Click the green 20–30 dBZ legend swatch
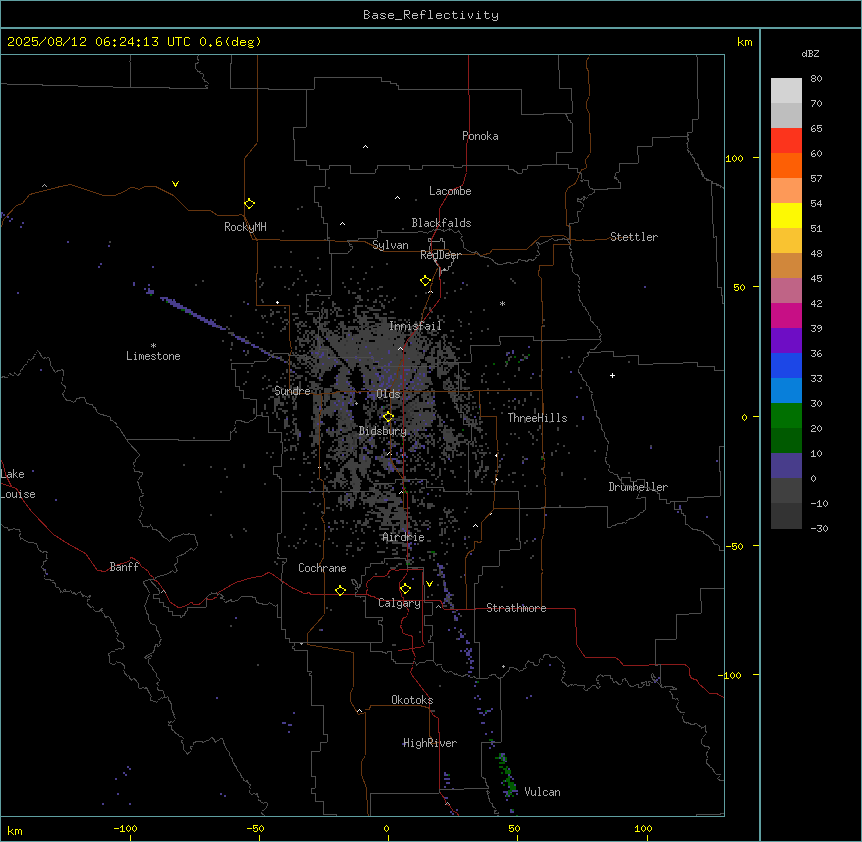862x842 pixels. (x=786, y=416)
